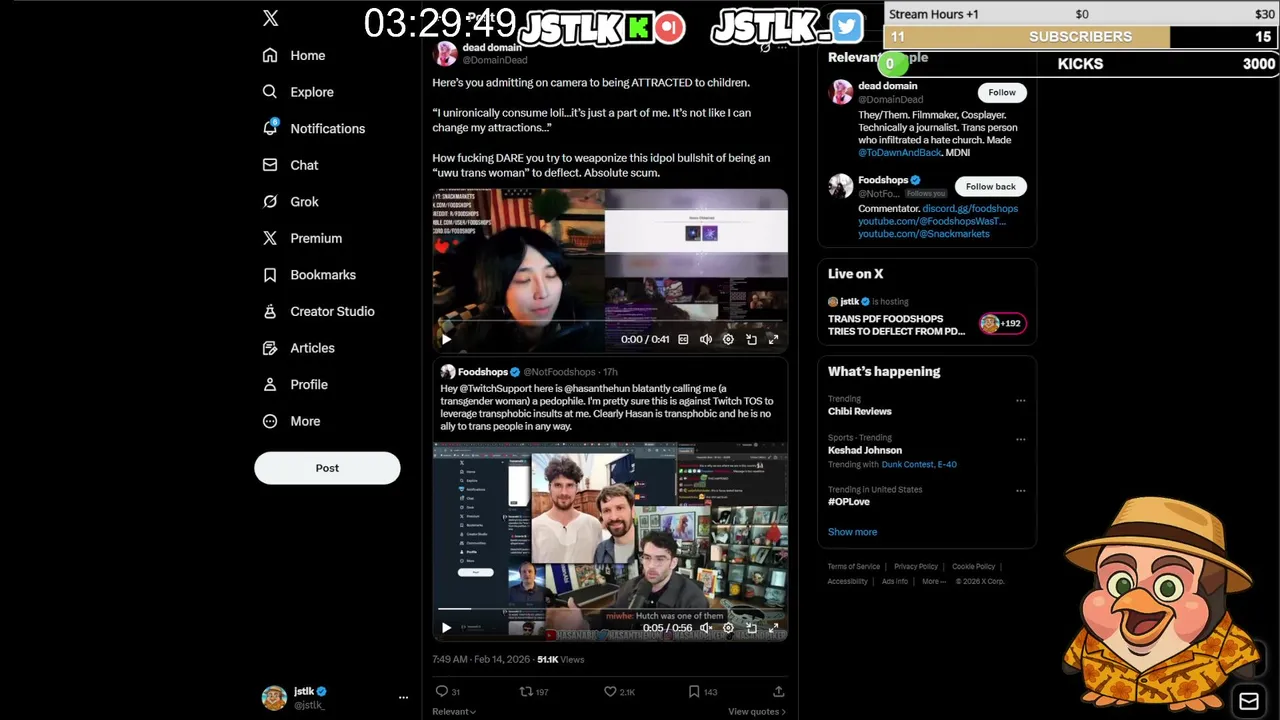This screenshot has height=720, width=1280.
Task: Go to Notifications in navigation
Action: [328, 128]
